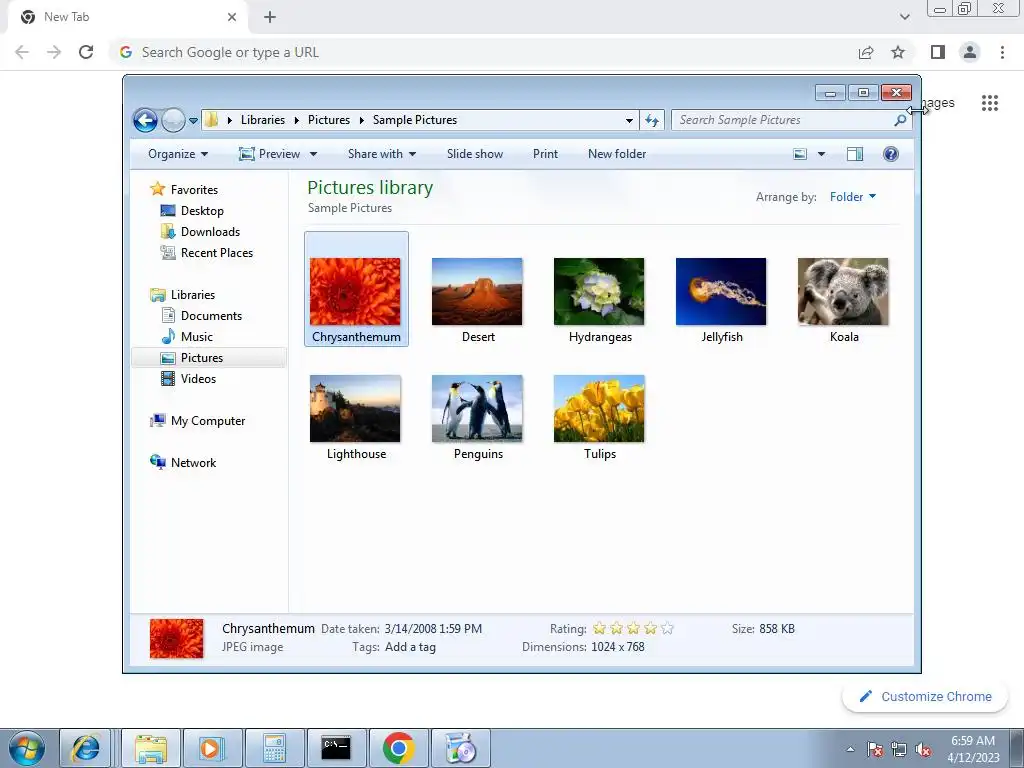Open Windows Media Player from taskbar
This screenshot has height=768, width=1024.
[212, 748]
